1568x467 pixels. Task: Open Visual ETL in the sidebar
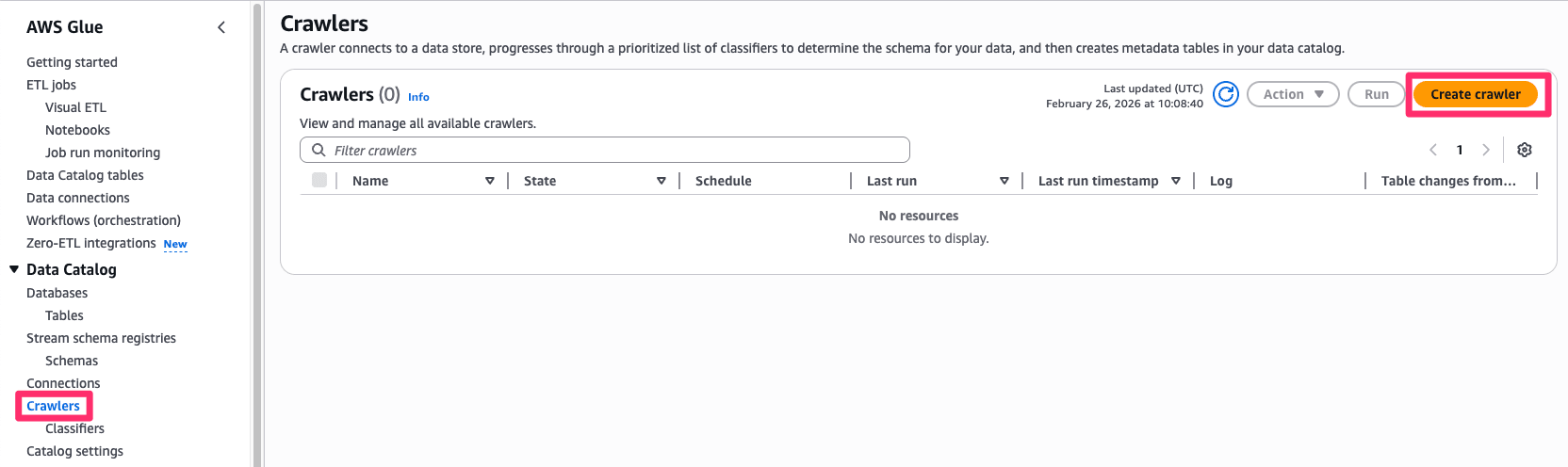tap(75, 107)
